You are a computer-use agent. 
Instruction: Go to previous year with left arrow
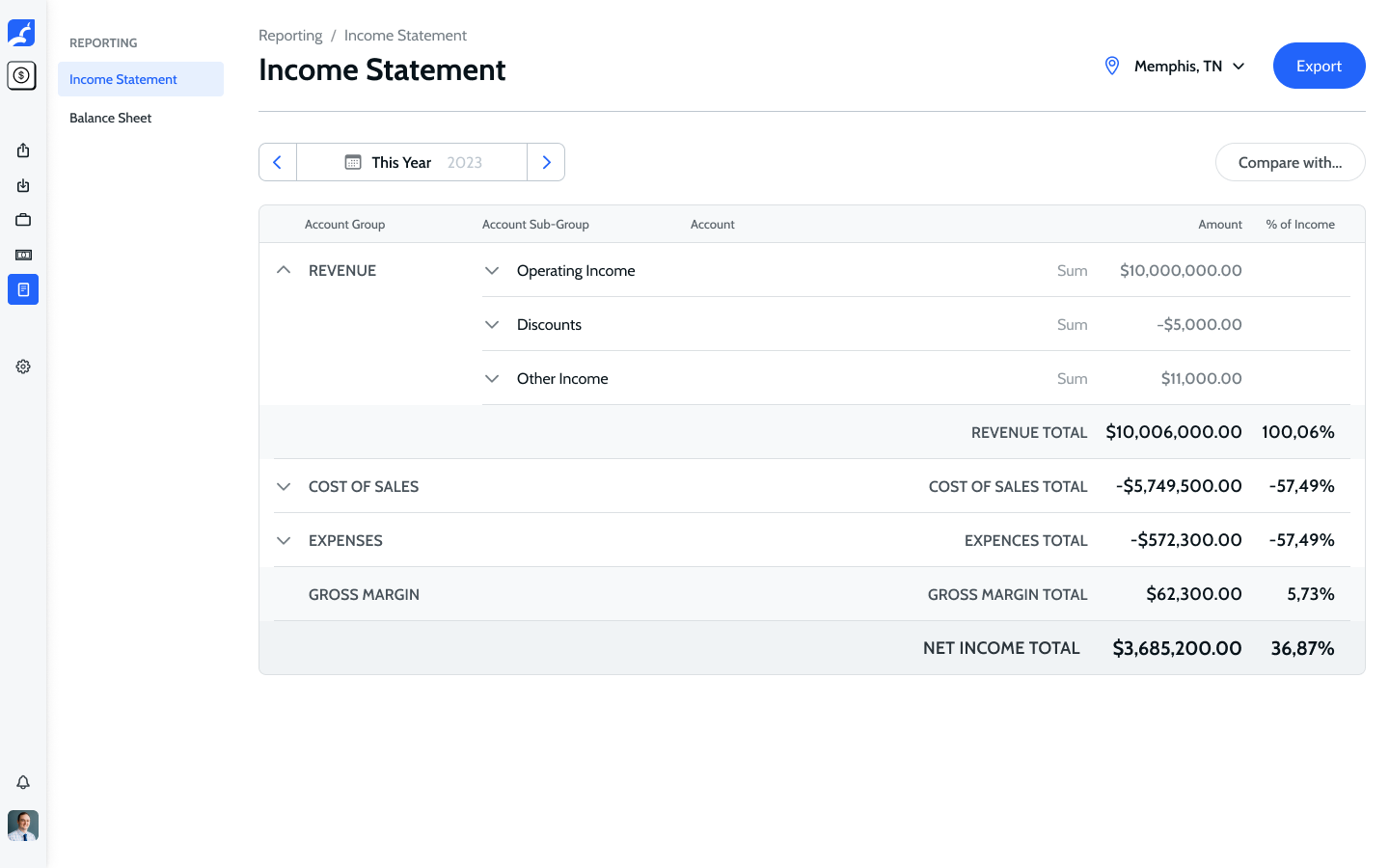pyautogui.click(x=278, y=162)
